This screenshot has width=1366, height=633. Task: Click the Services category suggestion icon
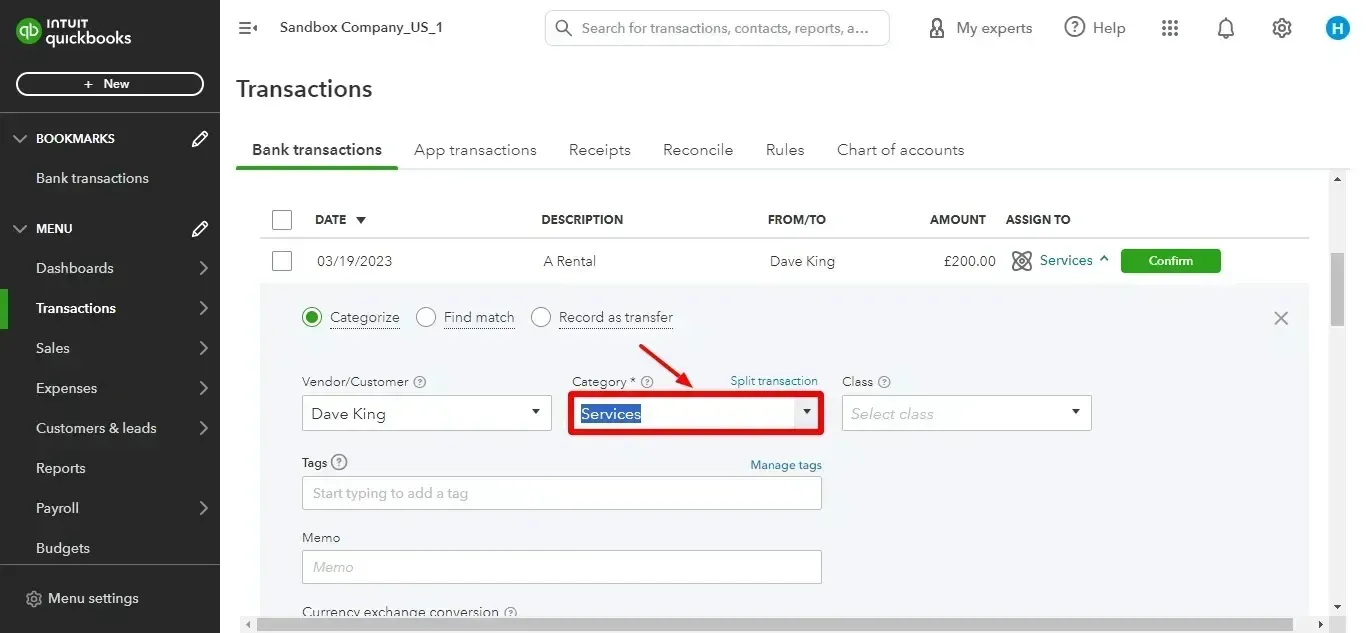tap(1021, 261)
